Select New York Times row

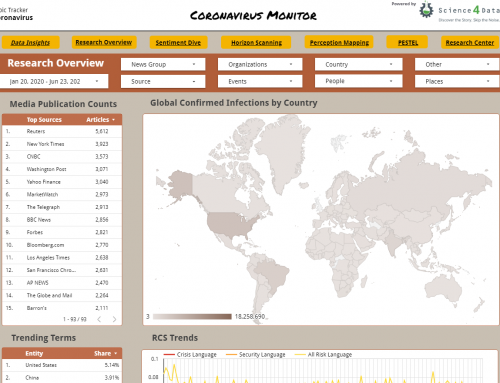tap(62, 144)
